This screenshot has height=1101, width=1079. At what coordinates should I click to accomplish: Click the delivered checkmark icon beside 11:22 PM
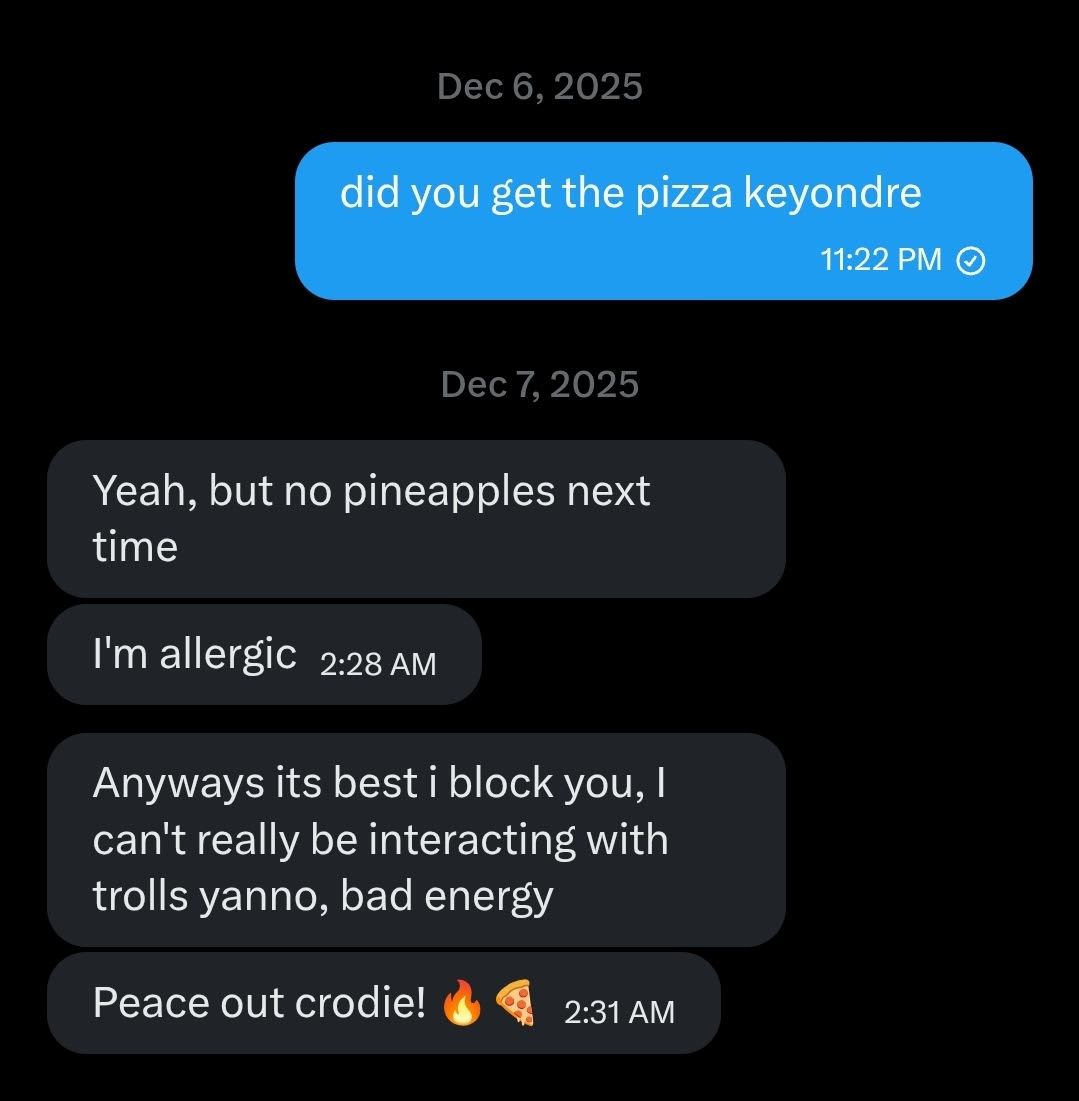pos(971,261)
